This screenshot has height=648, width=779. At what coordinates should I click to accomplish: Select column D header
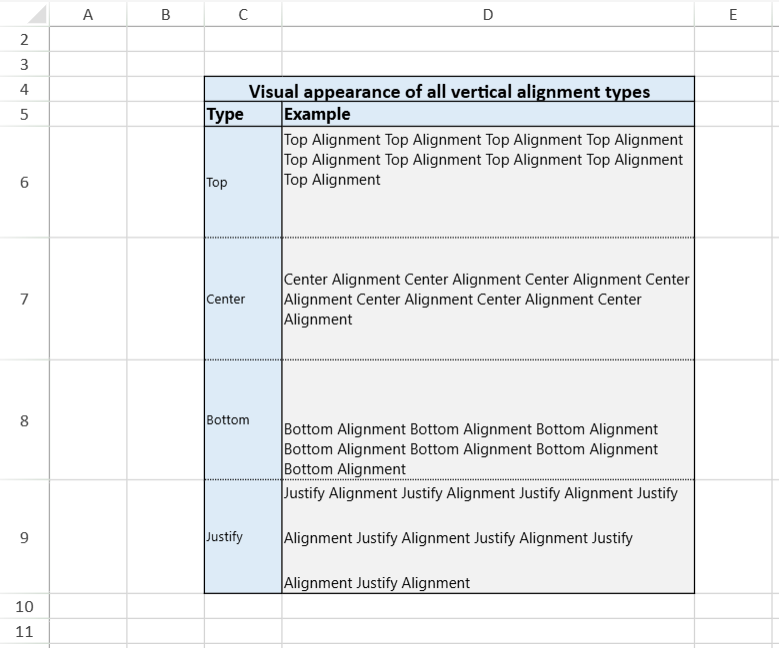(487, 14)
